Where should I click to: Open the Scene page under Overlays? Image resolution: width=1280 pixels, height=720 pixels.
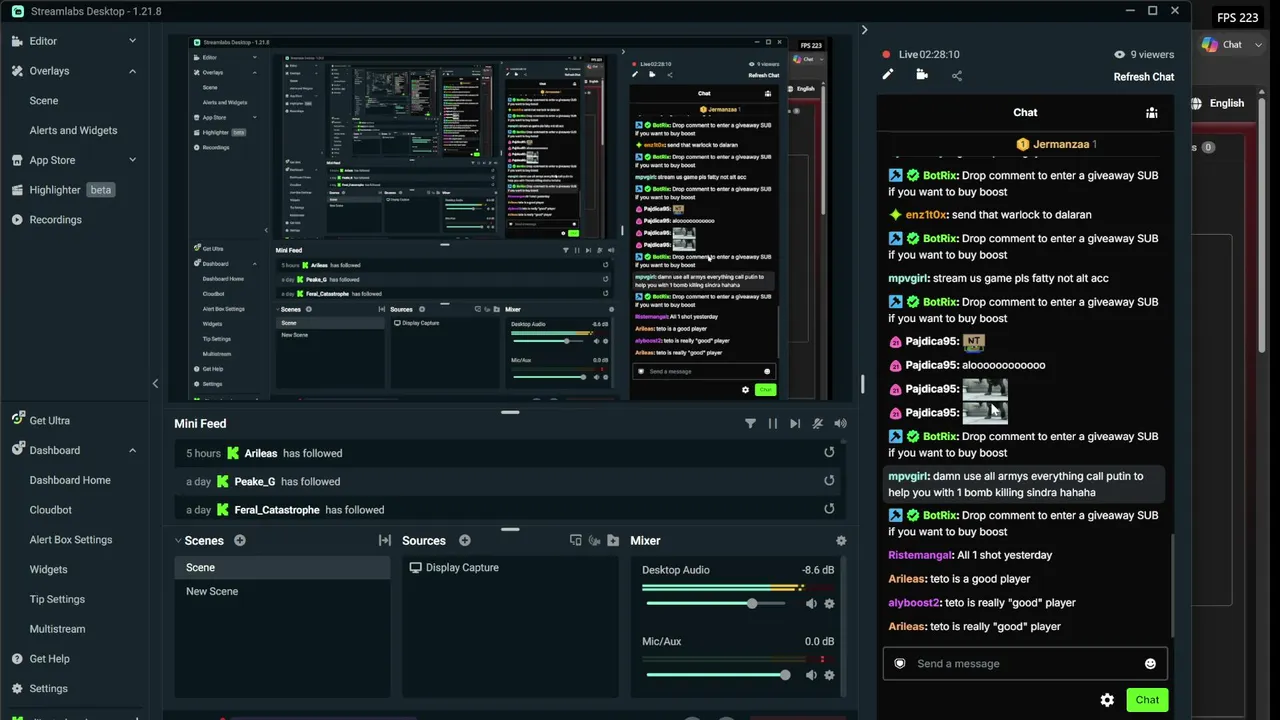(x=44, y=101)
